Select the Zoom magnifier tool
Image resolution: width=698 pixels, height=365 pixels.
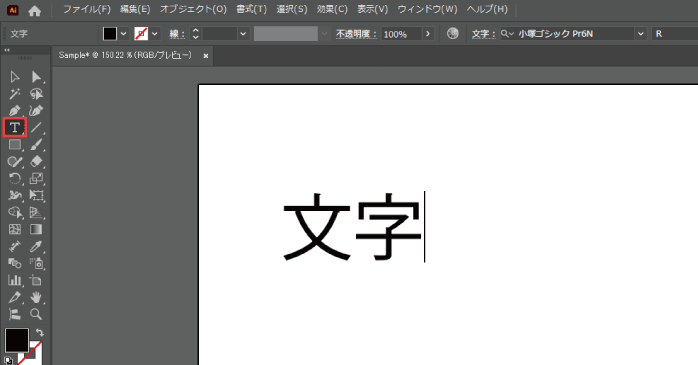(x=36, y=314)
